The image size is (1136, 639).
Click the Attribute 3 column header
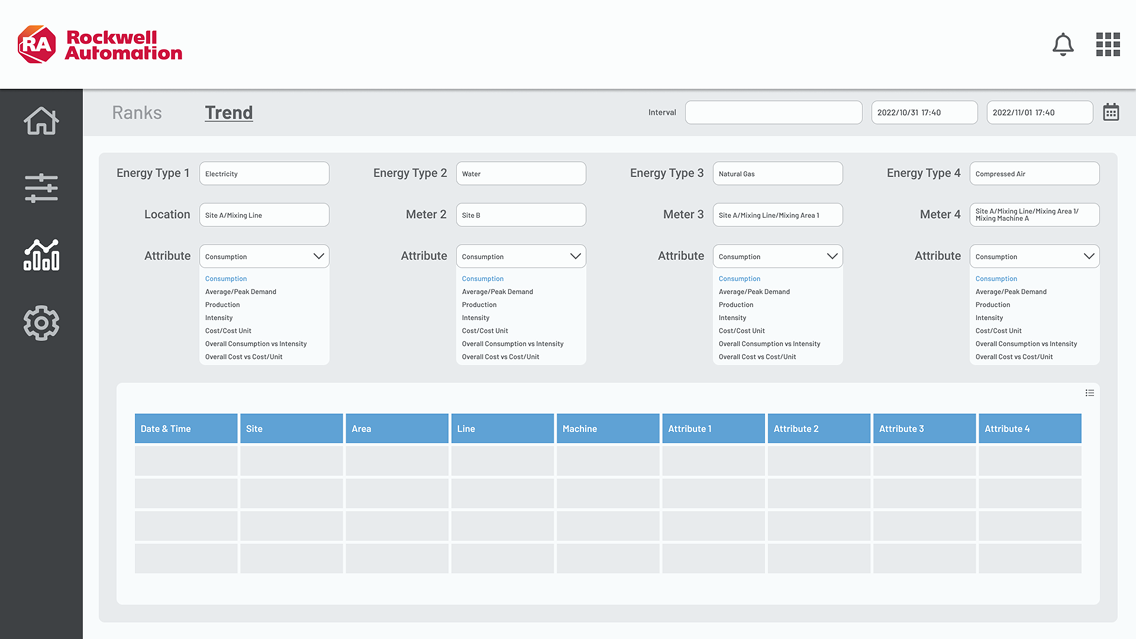point(924,428)
